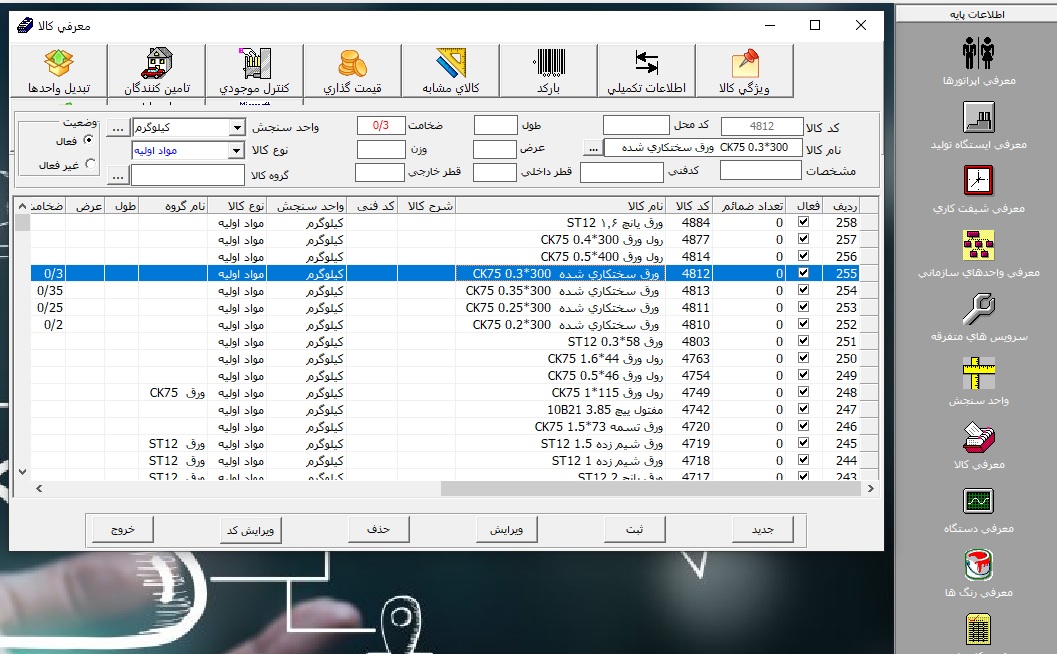Toggle فعال checkbox for row 258
The image size is (1057, 654).
pos(803,222)
